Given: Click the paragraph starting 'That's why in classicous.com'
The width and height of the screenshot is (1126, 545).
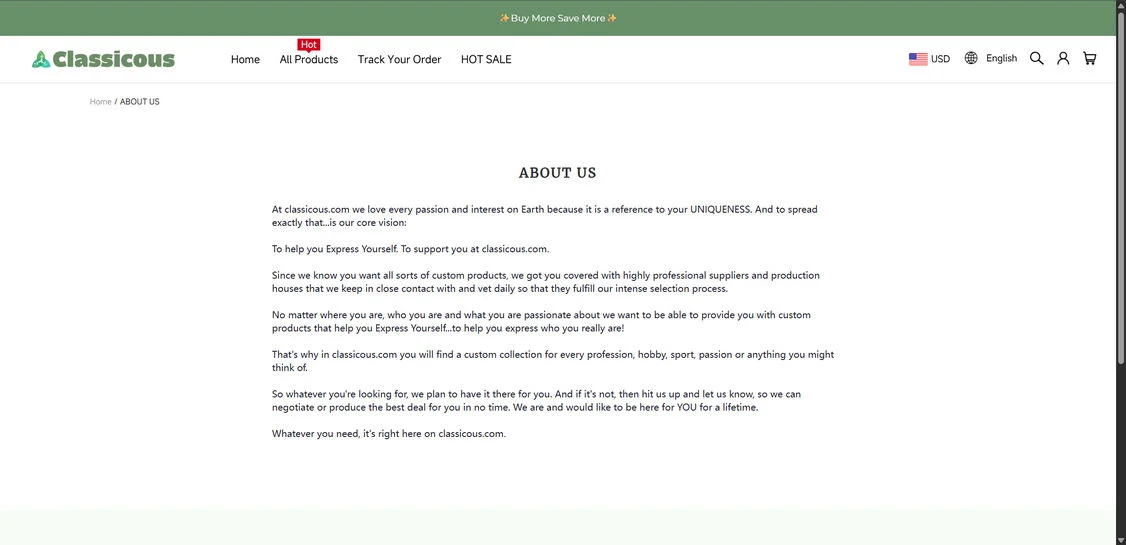Looking at the screenshot, I should tap(553, 361).
